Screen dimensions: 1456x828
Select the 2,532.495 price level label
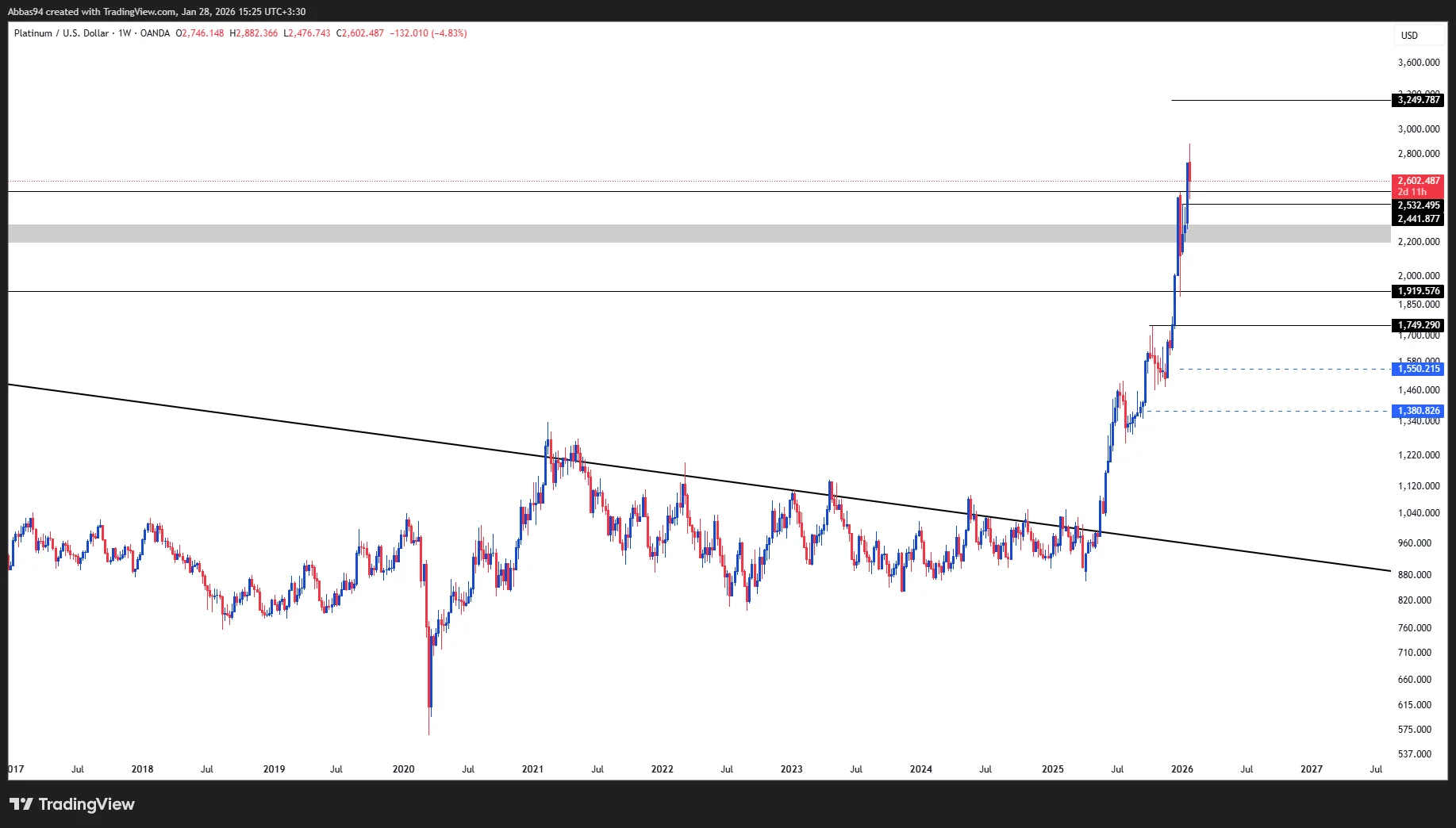coord(1418,205)
